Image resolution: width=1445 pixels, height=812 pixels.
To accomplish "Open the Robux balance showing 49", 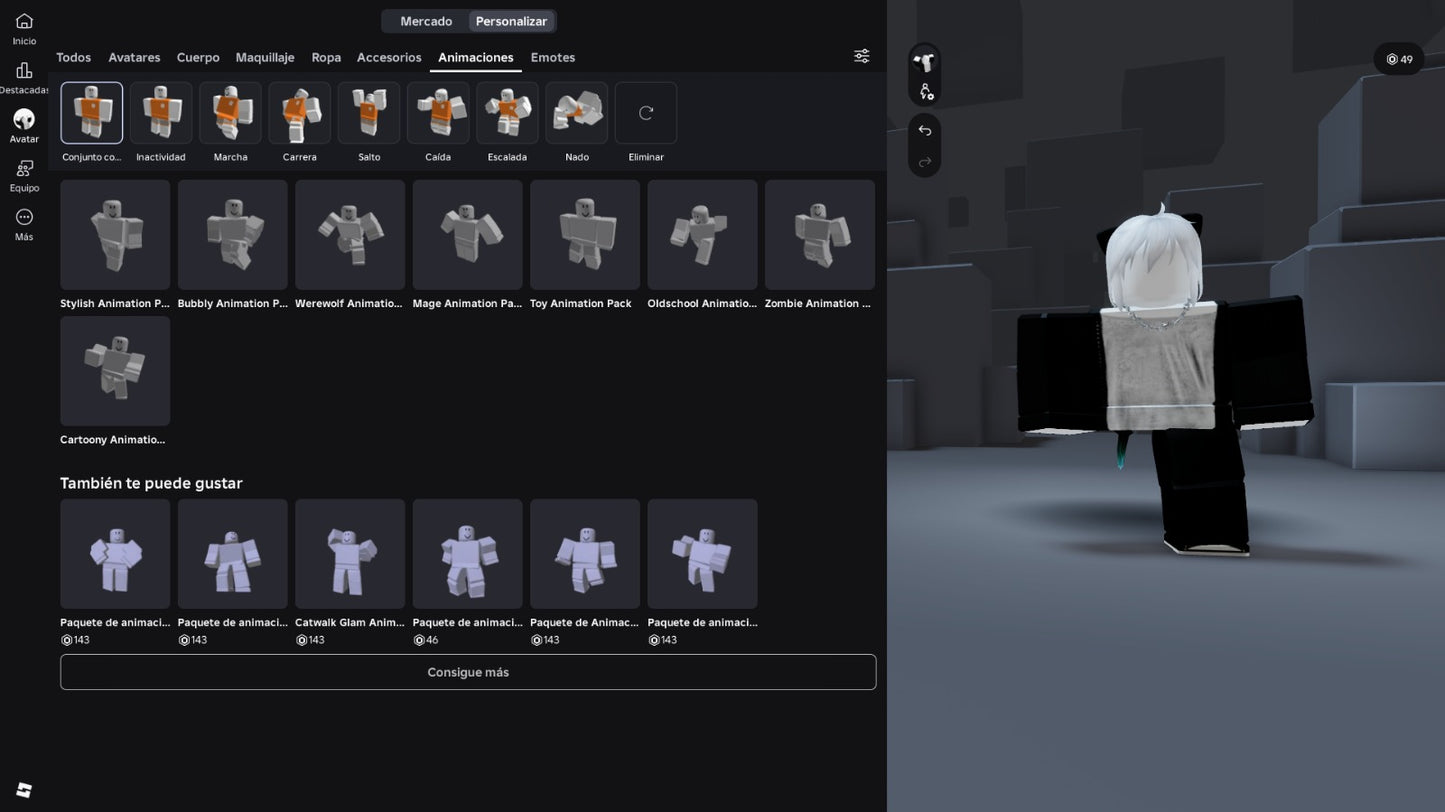I will point(1399,59).
